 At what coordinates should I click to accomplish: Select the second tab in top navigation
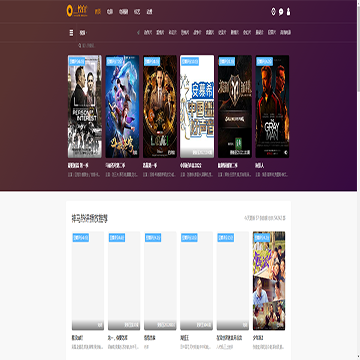pyautogui.click(x=109, y=12)
